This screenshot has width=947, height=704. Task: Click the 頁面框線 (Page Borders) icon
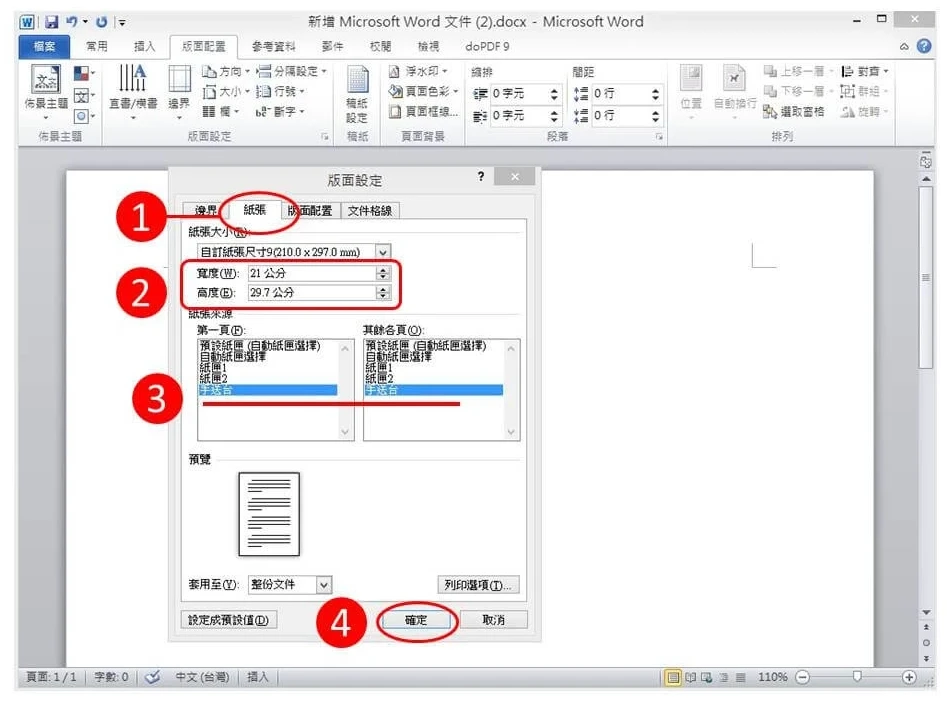[x=424, y=112]
